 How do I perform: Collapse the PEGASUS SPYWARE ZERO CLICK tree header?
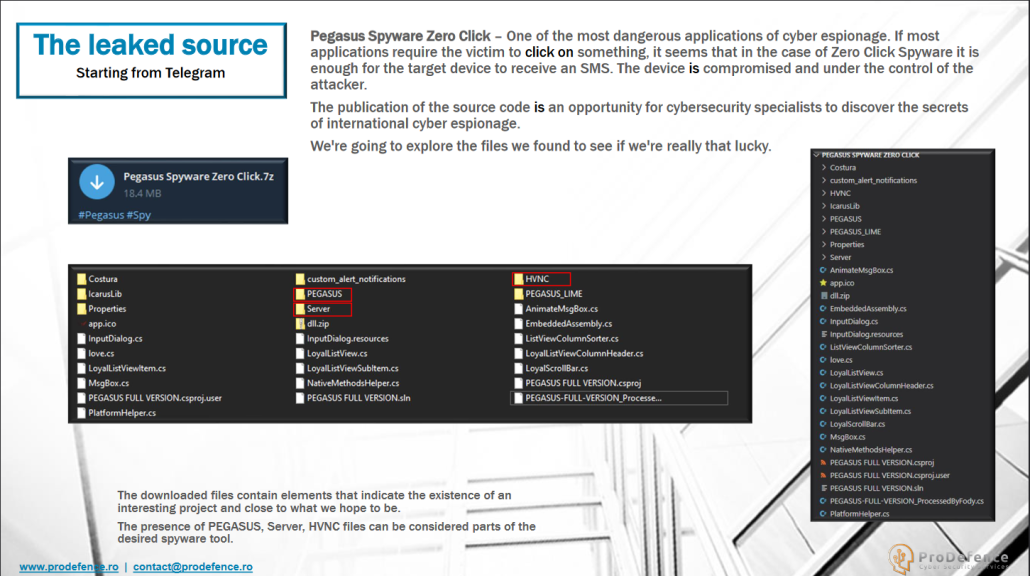(817, 155)
